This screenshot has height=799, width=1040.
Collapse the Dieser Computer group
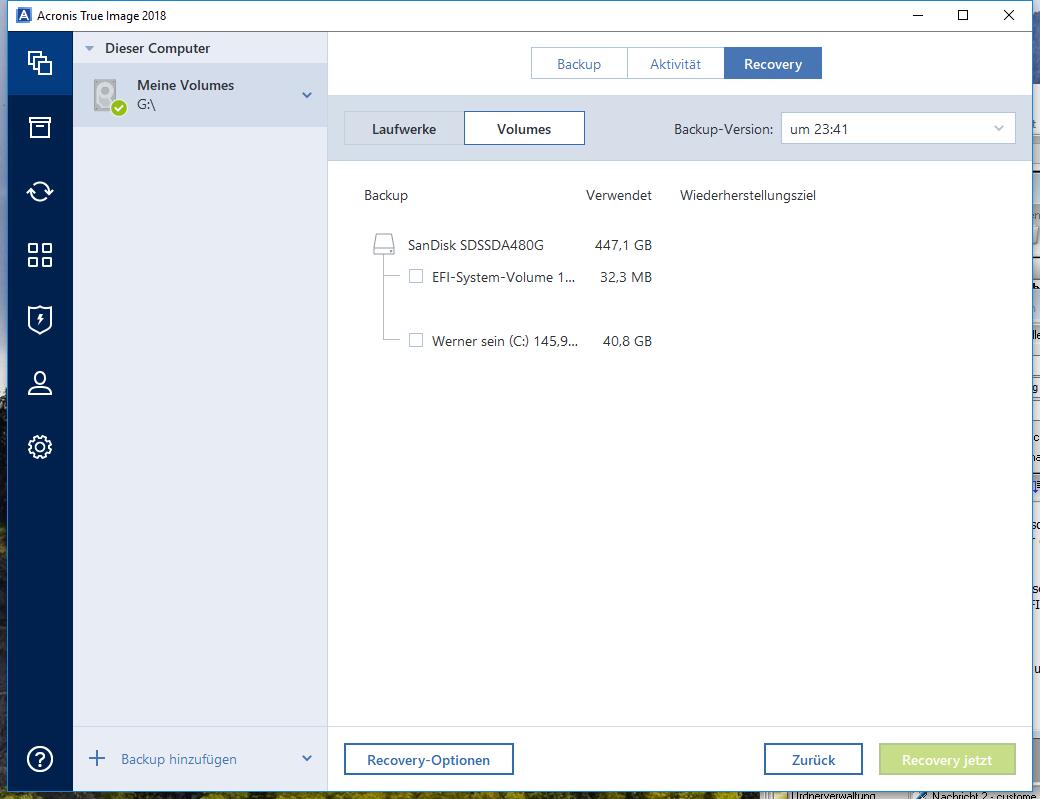[x=90, y=48]
